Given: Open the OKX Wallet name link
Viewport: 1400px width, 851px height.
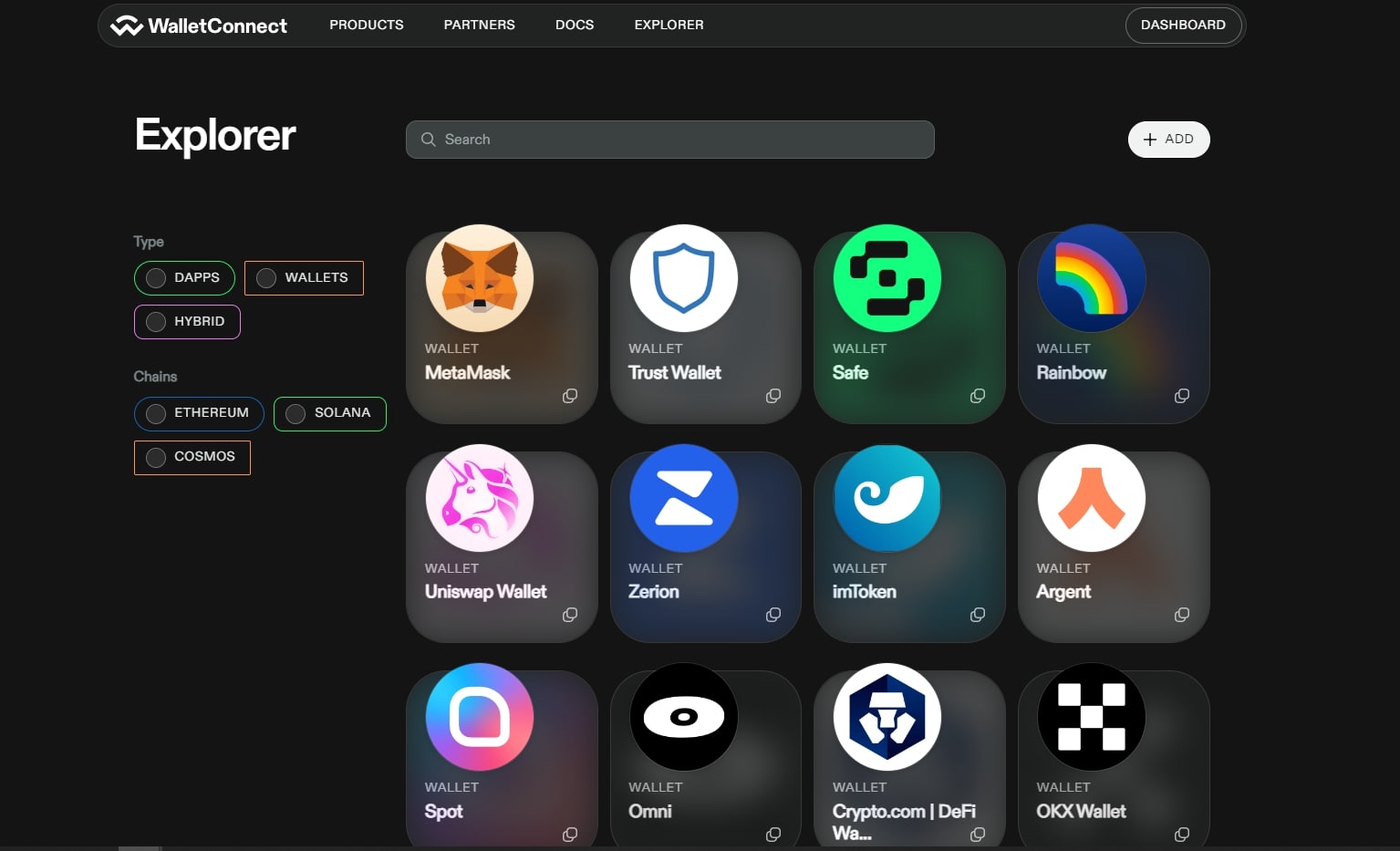Looking at the screenshot, I should click(1081, 811).
